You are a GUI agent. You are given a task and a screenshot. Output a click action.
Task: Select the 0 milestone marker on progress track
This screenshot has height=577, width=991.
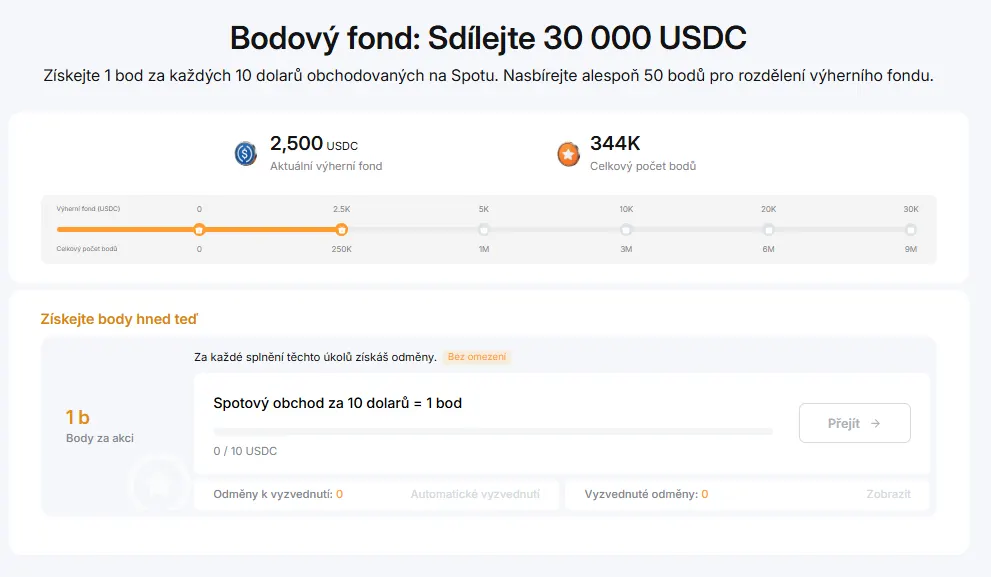(x=199, y=229)
